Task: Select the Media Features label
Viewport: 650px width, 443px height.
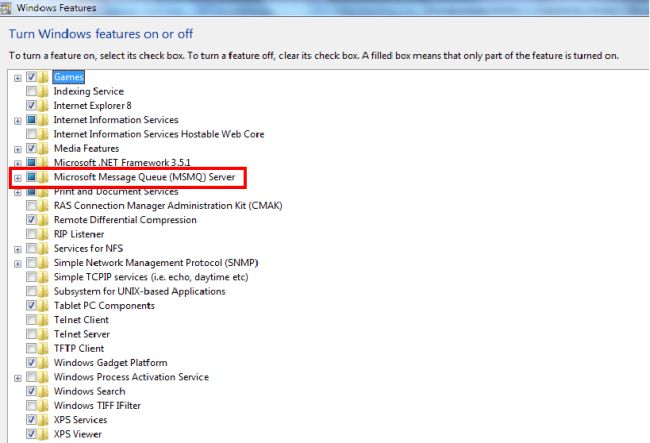Action: click(x=87, y=148)
